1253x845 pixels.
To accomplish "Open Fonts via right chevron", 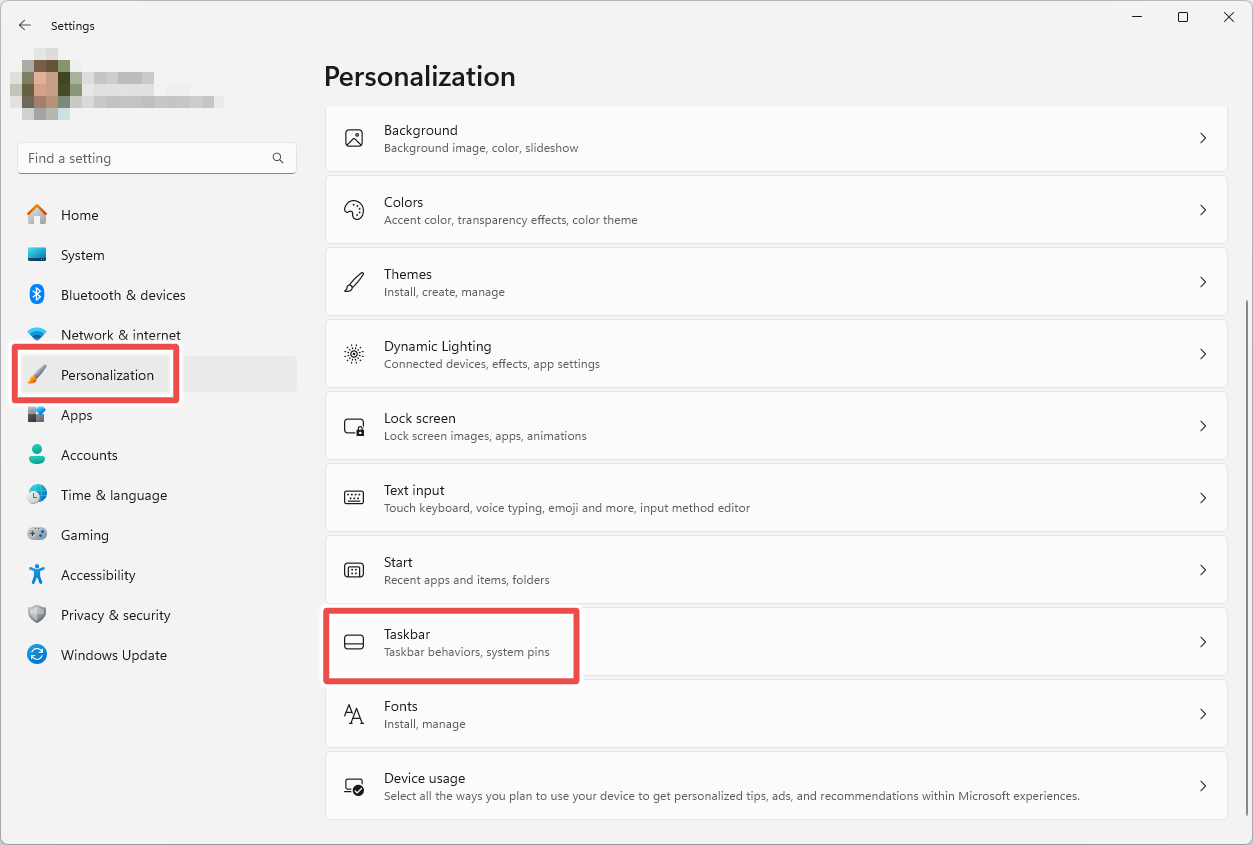I will click(1203, 714).
